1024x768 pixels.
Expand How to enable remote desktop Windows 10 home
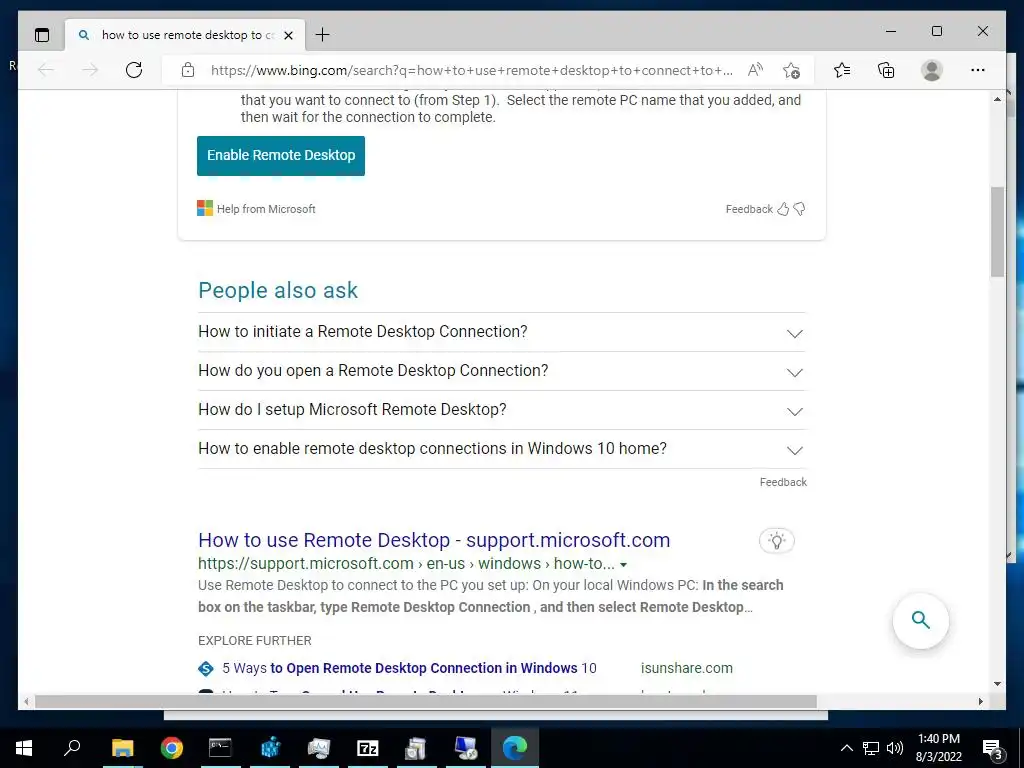(502, 449)
